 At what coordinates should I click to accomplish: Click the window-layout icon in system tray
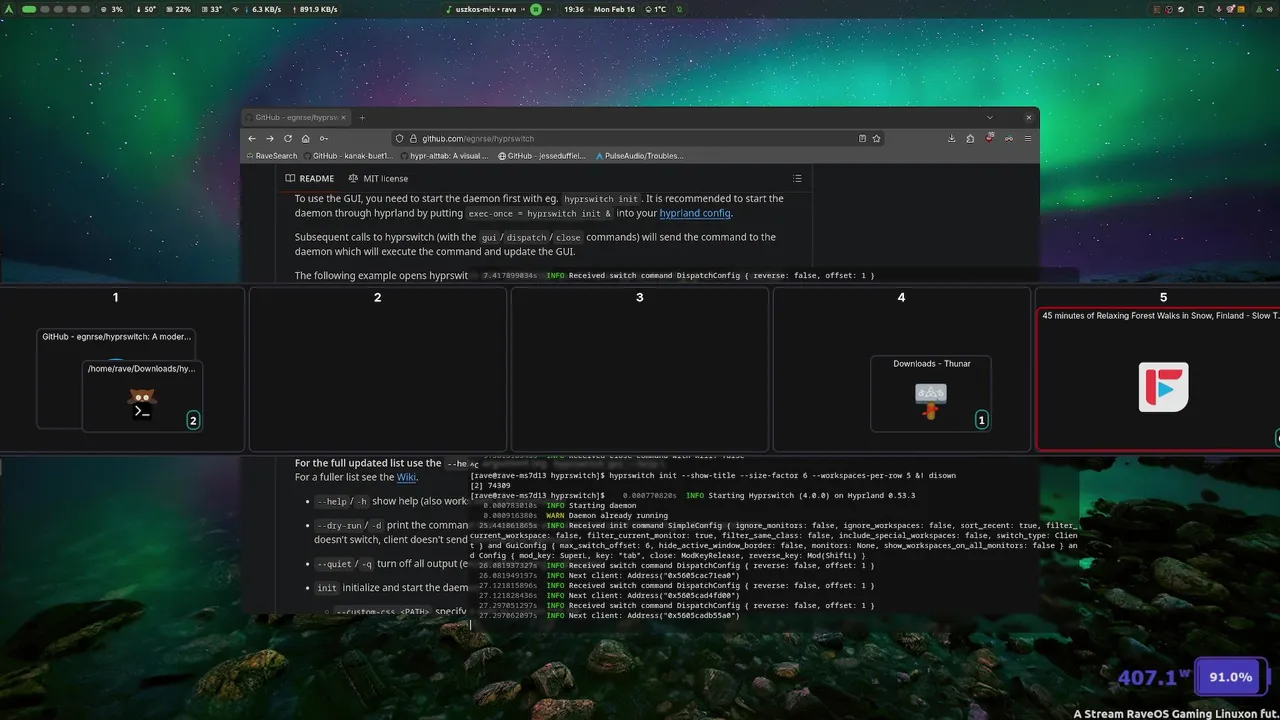[x=1201, y=9]
